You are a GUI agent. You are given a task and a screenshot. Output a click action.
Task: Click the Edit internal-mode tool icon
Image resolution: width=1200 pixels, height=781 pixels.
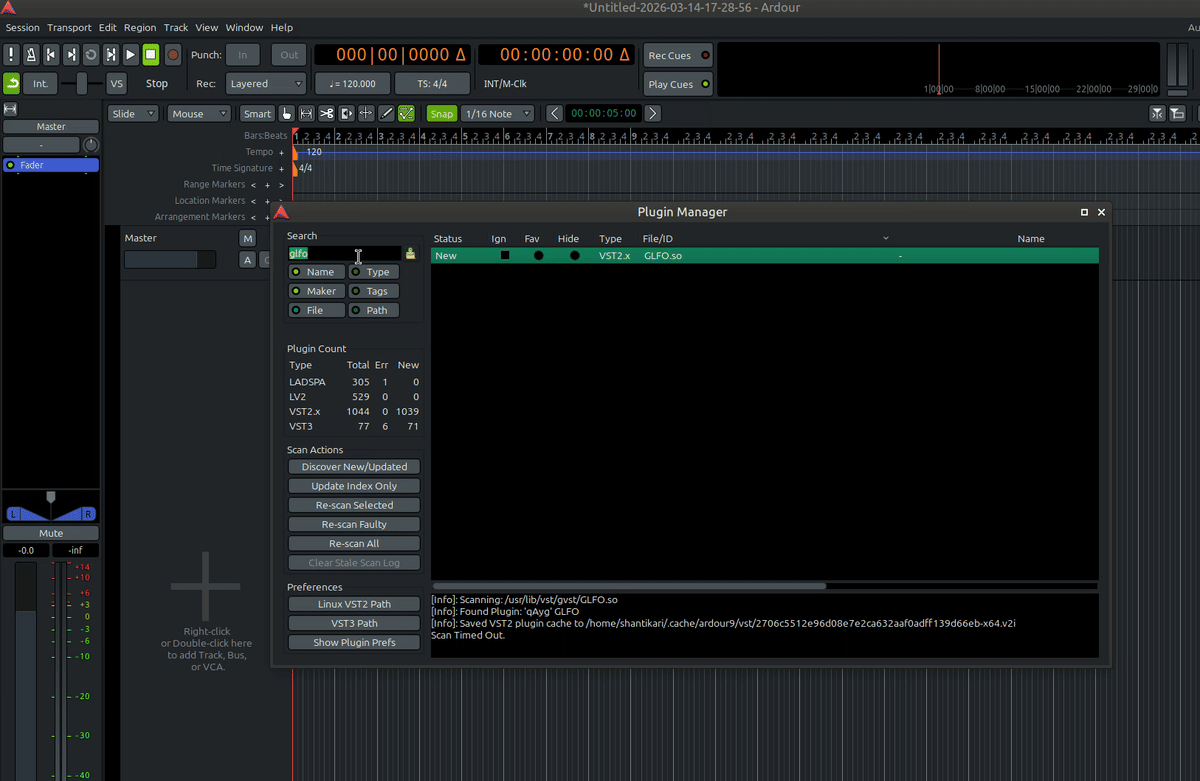coord(406,113)
